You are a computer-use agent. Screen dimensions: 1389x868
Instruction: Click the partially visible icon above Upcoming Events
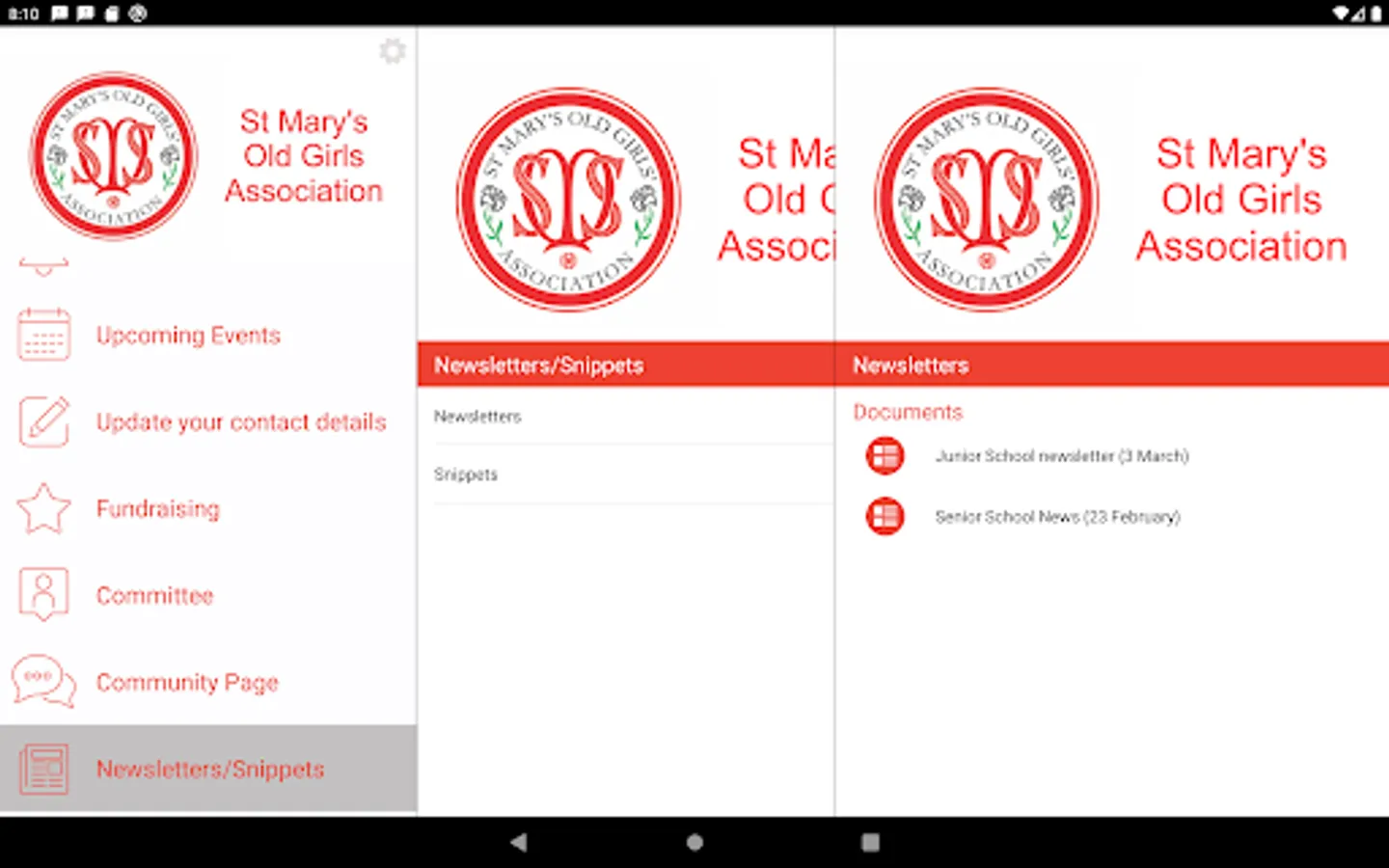point(43,266)
